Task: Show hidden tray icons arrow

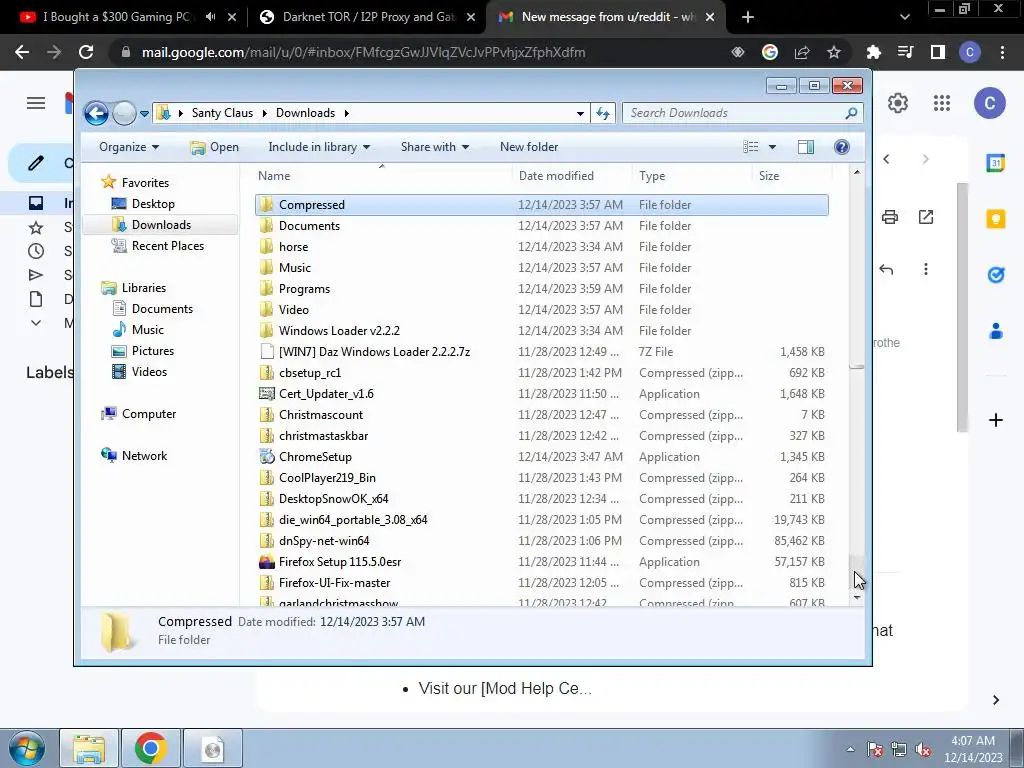Action: coord(850,749)
